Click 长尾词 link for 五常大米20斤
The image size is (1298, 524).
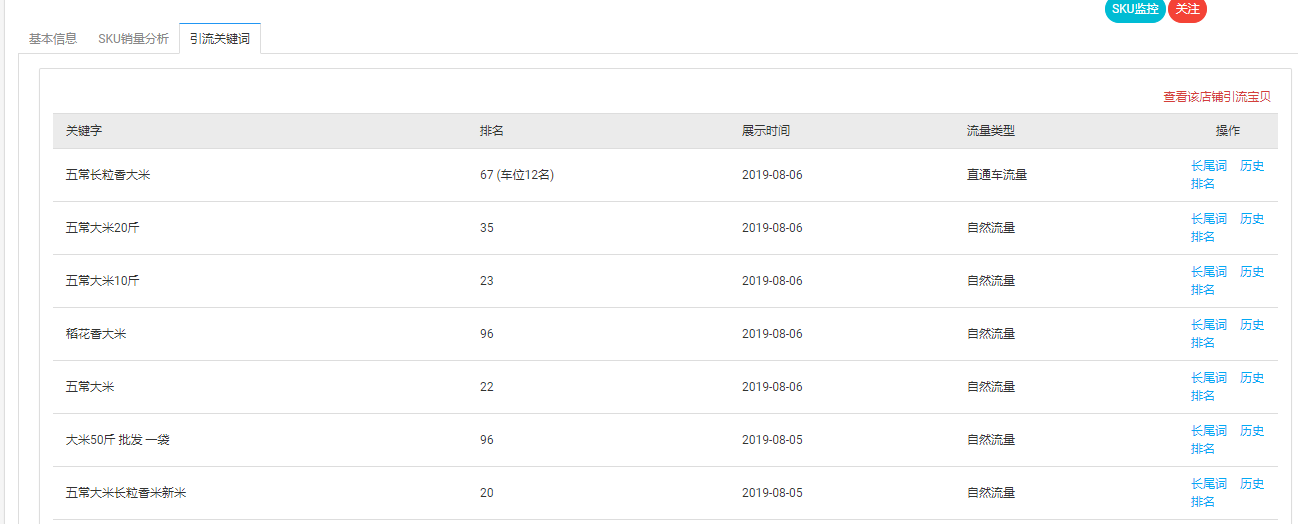click(x=1208, y=219)
